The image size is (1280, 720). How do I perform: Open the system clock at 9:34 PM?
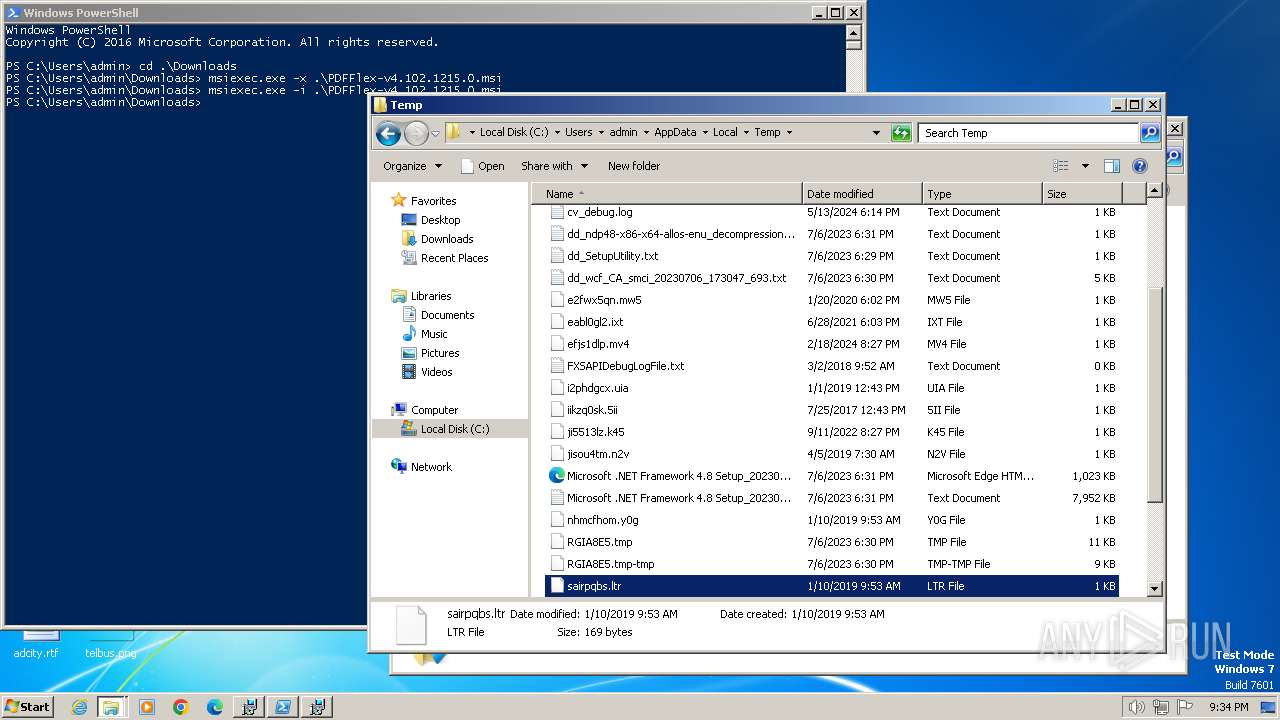click(1228, 707)
